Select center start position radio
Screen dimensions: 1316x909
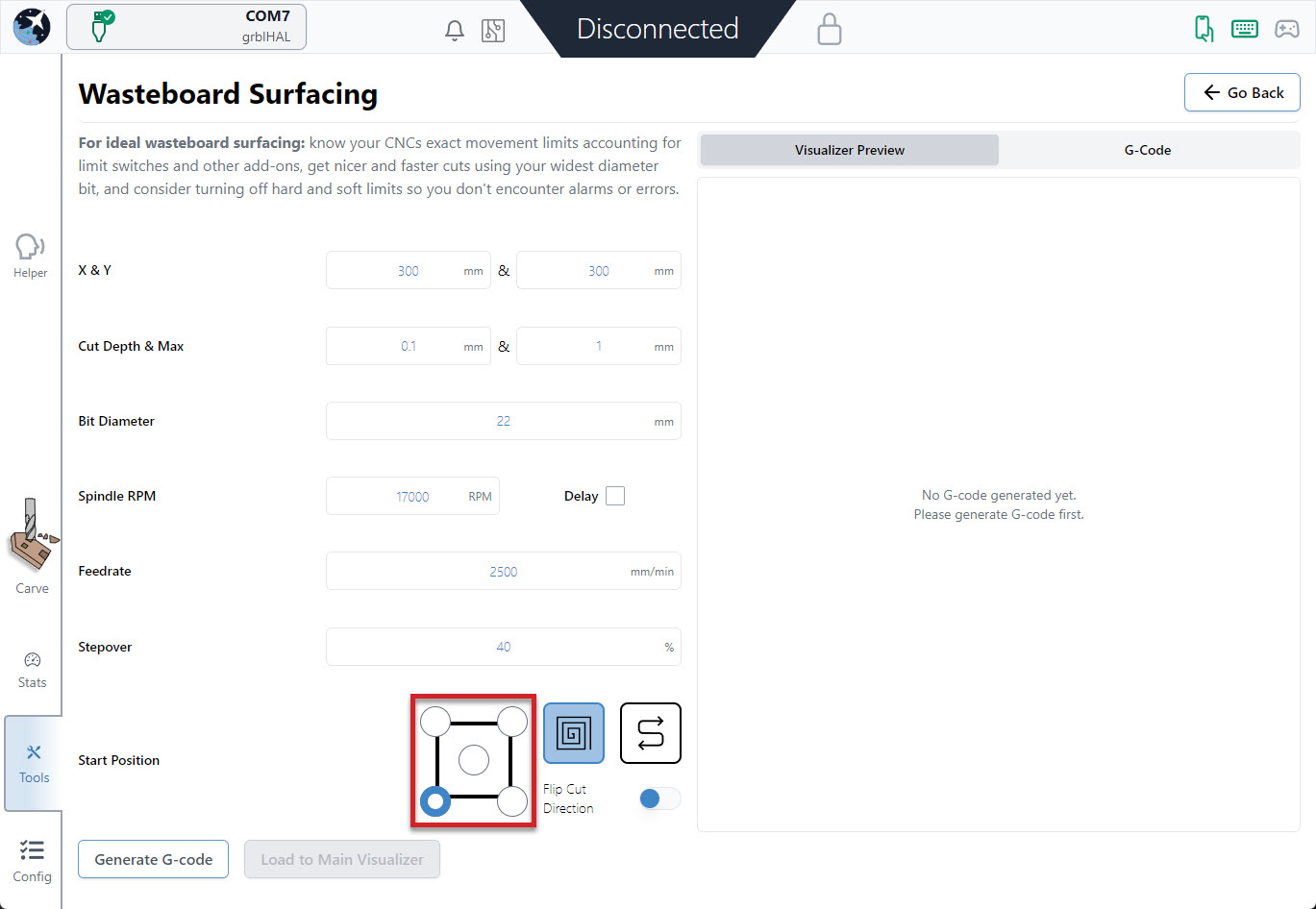click(x=474, y=760)
